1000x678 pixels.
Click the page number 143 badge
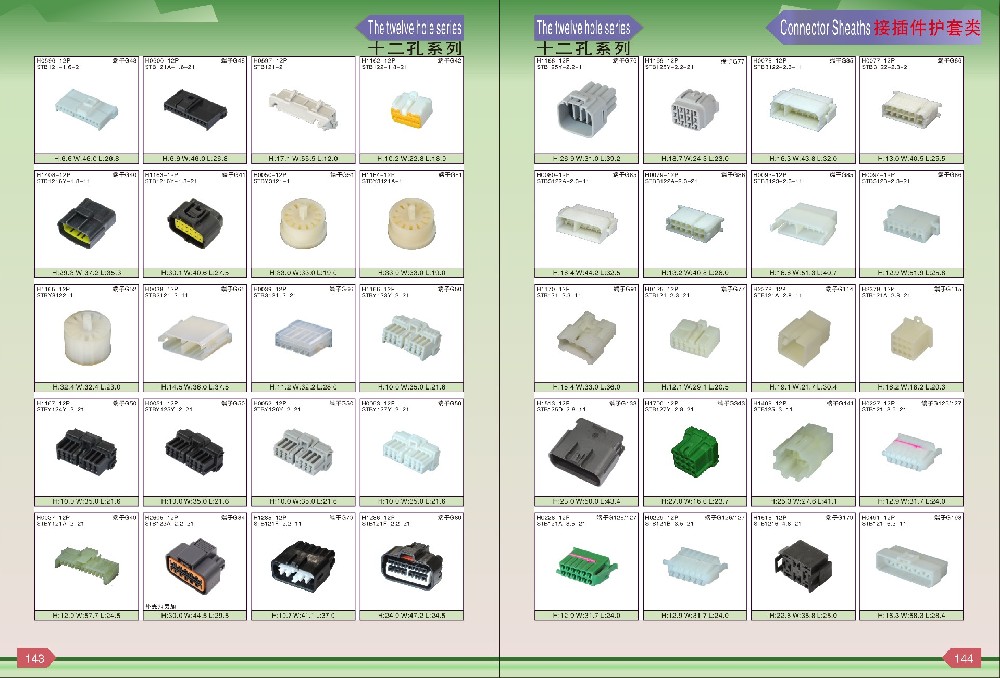click(x=35, y=658)
